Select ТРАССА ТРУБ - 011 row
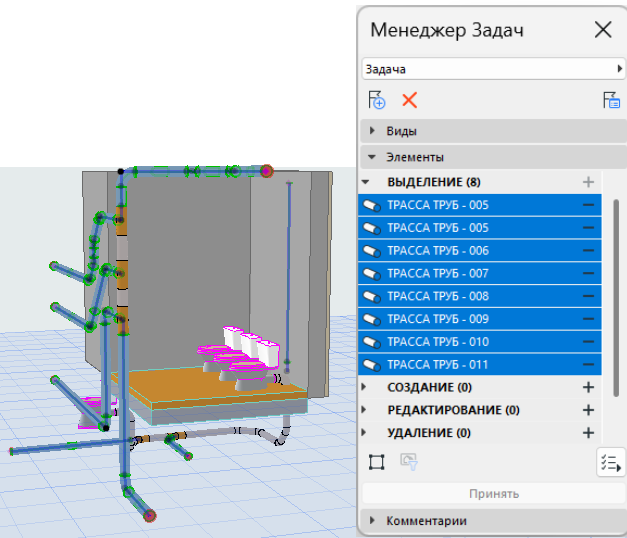This screenshot has height=538, width=627. [x=480, y=364]
